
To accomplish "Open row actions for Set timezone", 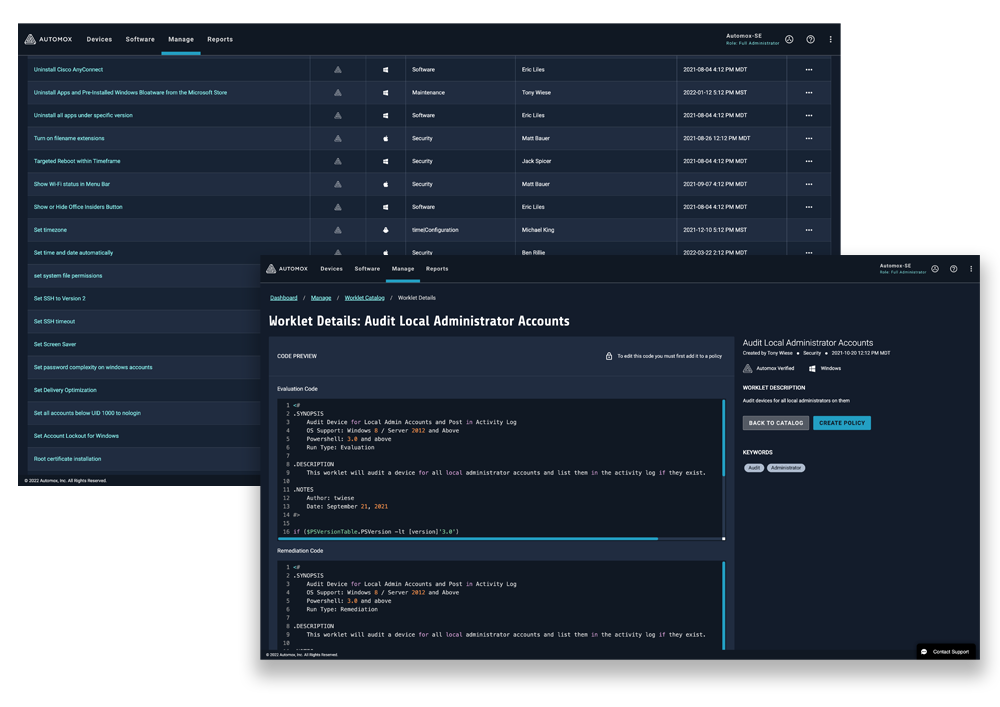I will pos(809,230).
